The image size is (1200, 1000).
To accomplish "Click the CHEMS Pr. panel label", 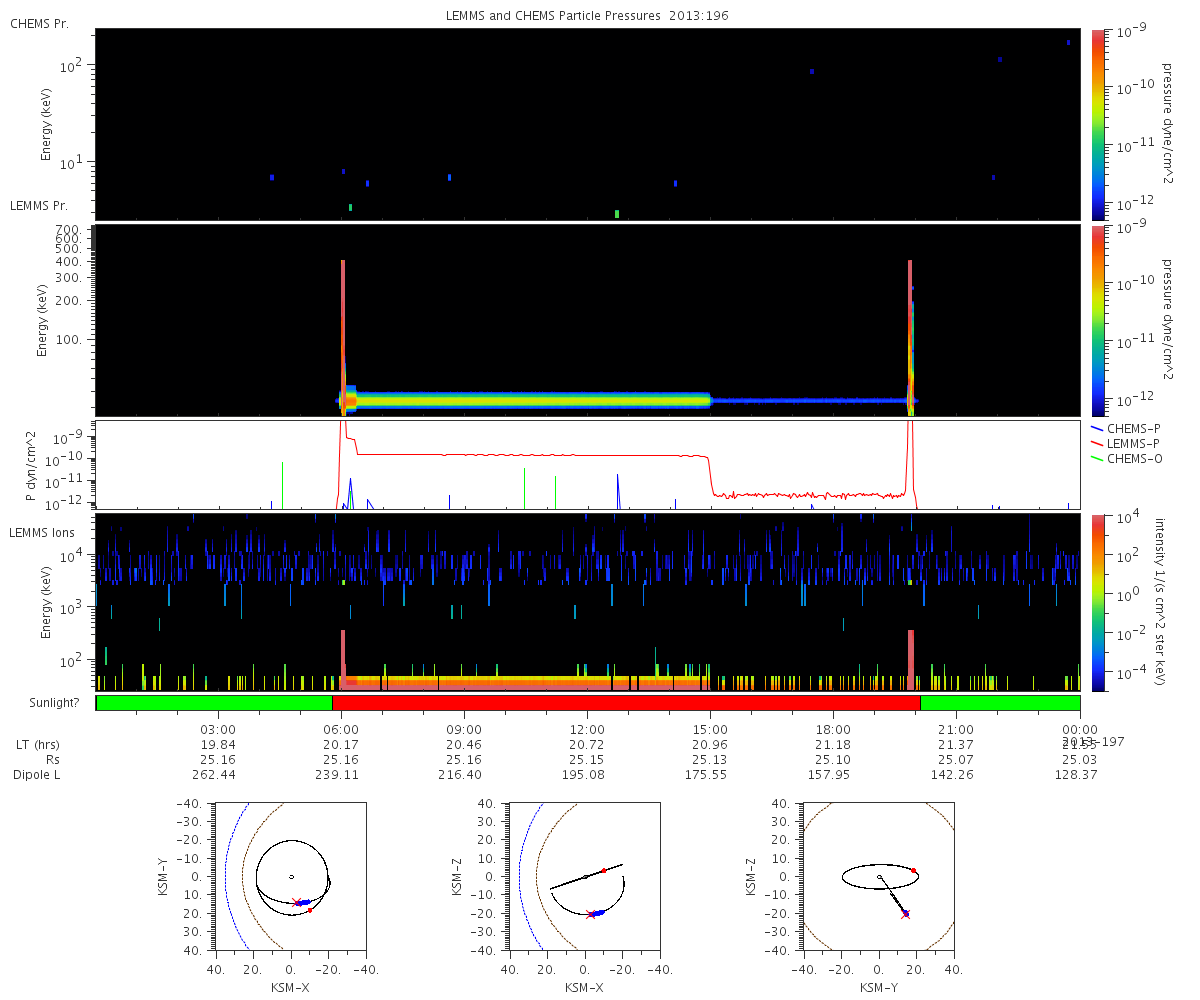I will (x=39, y=23).
